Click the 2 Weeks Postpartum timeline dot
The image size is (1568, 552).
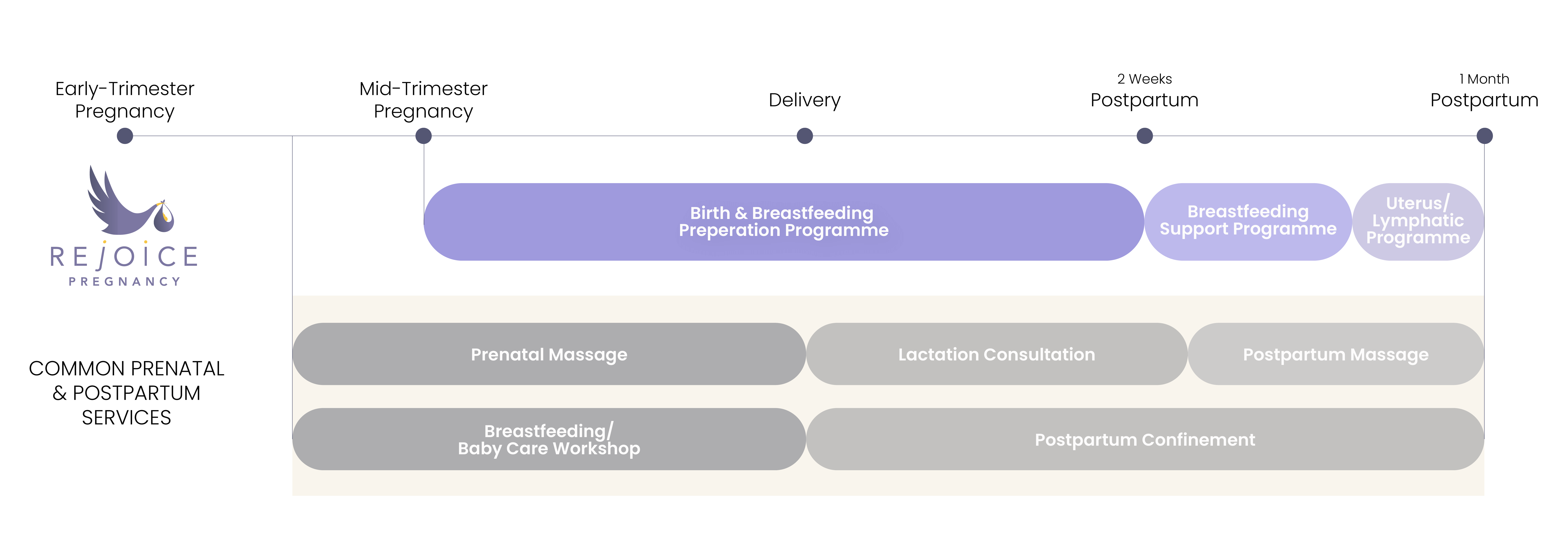(x=1144, y=136)
